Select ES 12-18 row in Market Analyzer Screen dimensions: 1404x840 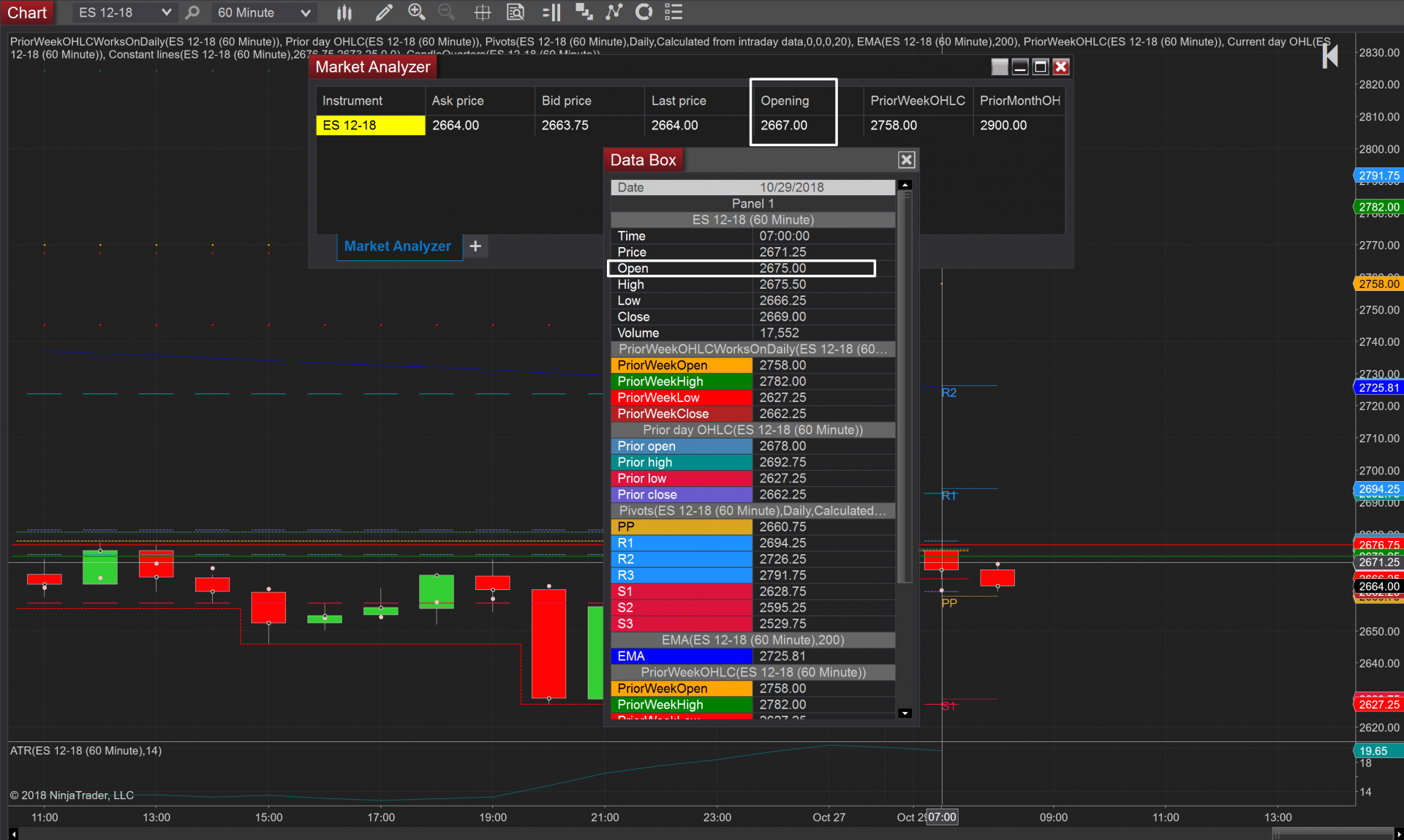pyautogui.click(x=370, y=126)
